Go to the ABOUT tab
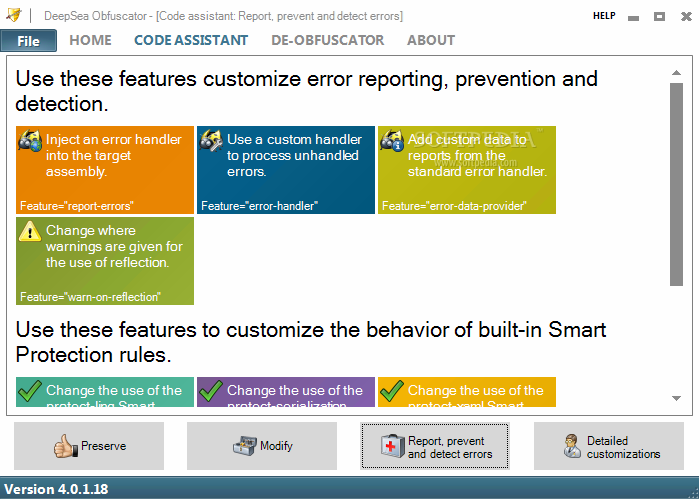Screen dimensions: 700x500 tap(431, 40)
